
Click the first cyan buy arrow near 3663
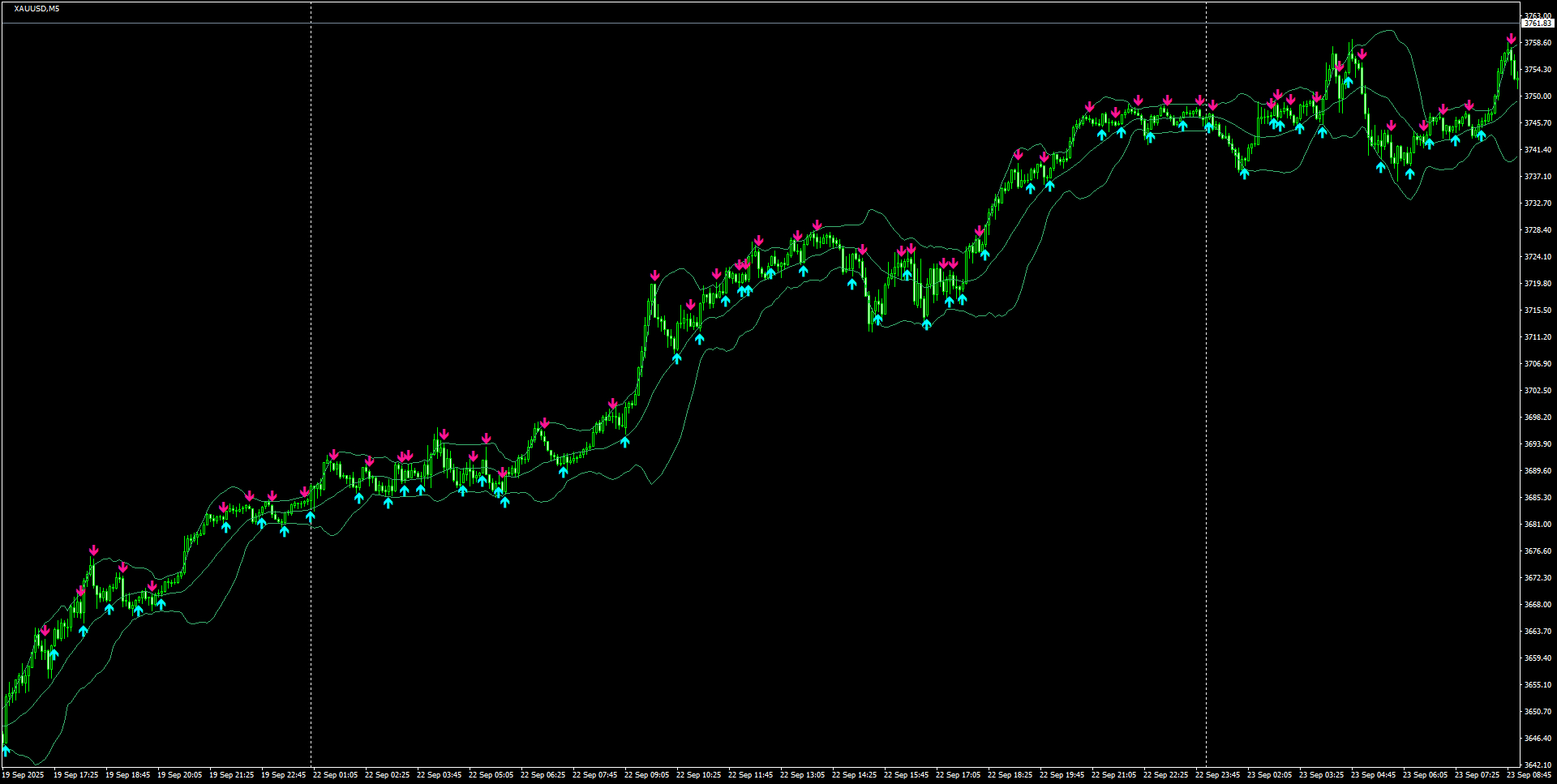point(54,653)
